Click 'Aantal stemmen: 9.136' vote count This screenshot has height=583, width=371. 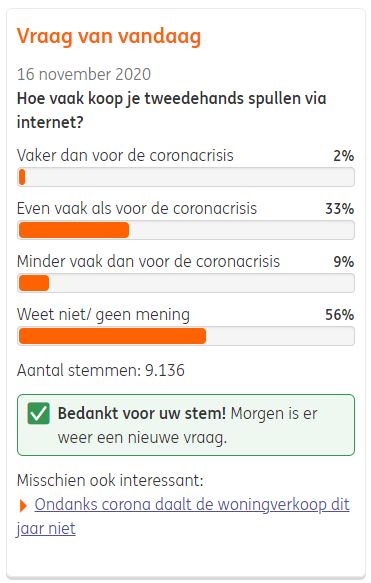pos(101,370)
